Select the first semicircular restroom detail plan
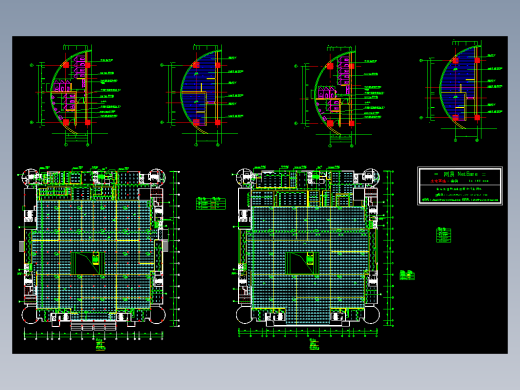 [76, 95]
